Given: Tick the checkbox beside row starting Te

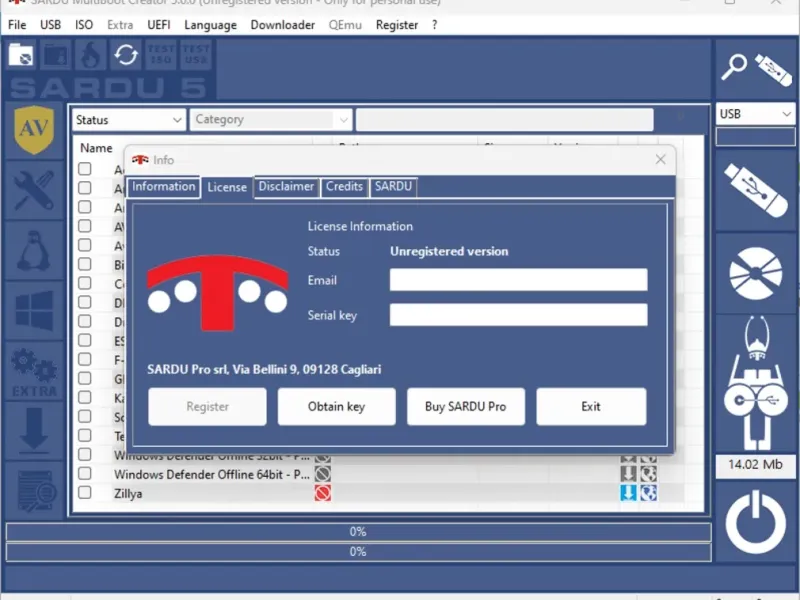Looking at the screenshot, I should point(85,435).
